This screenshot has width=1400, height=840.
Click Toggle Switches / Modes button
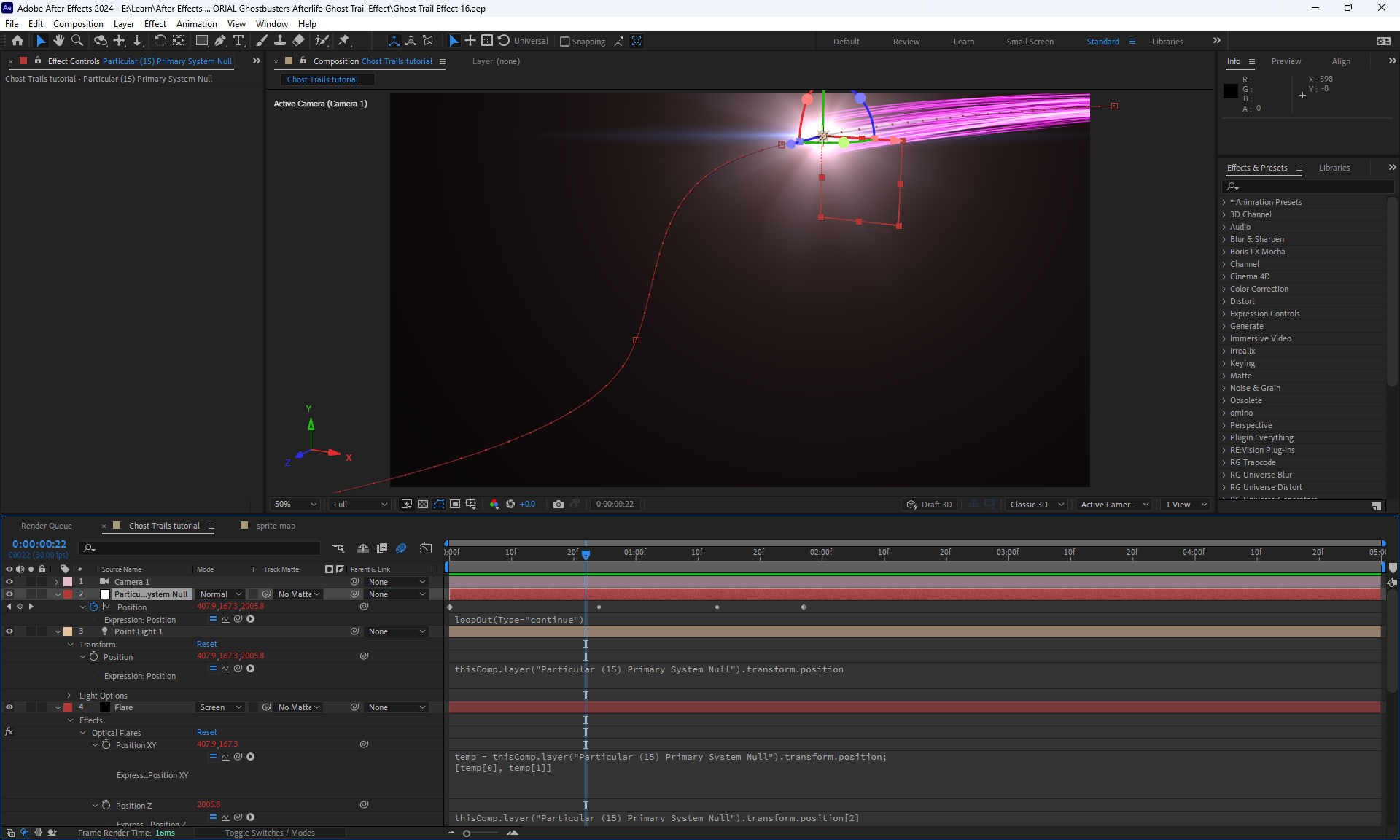(x=270, y=833)
